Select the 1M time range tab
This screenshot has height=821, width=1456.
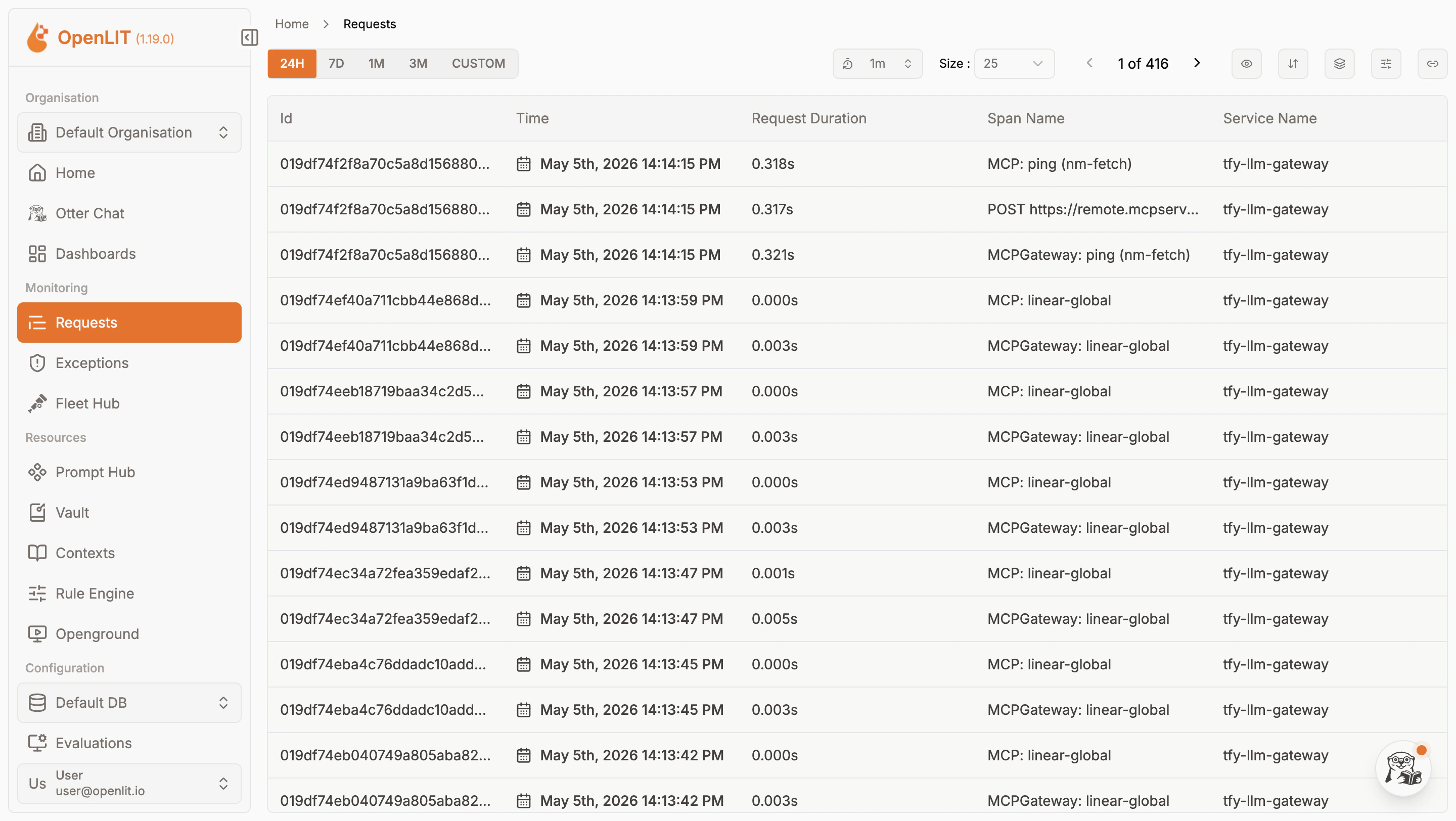click(376, 63)
